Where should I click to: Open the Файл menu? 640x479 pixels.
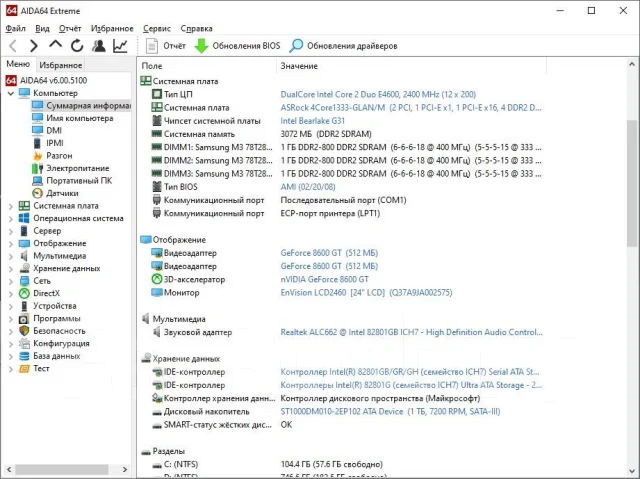point(16,29)
